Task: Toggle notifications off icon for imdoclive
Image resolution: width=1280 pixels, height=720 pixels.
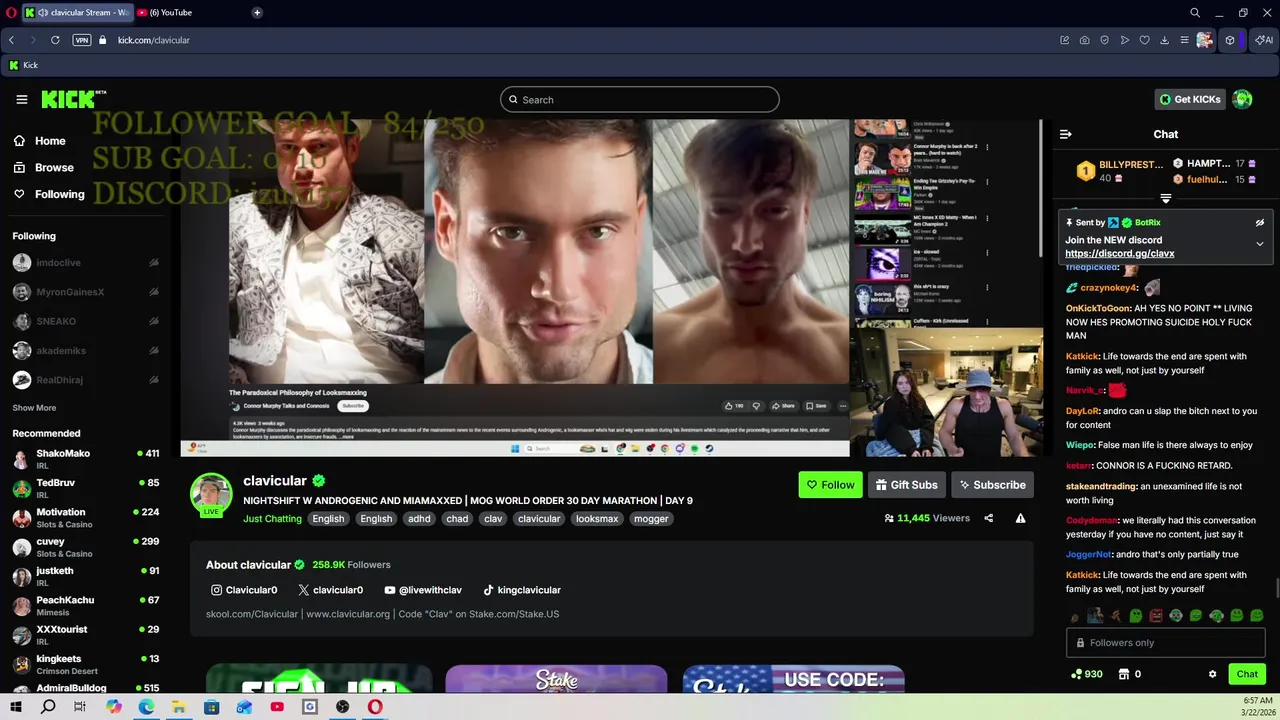Action: (x=154, y=263)
